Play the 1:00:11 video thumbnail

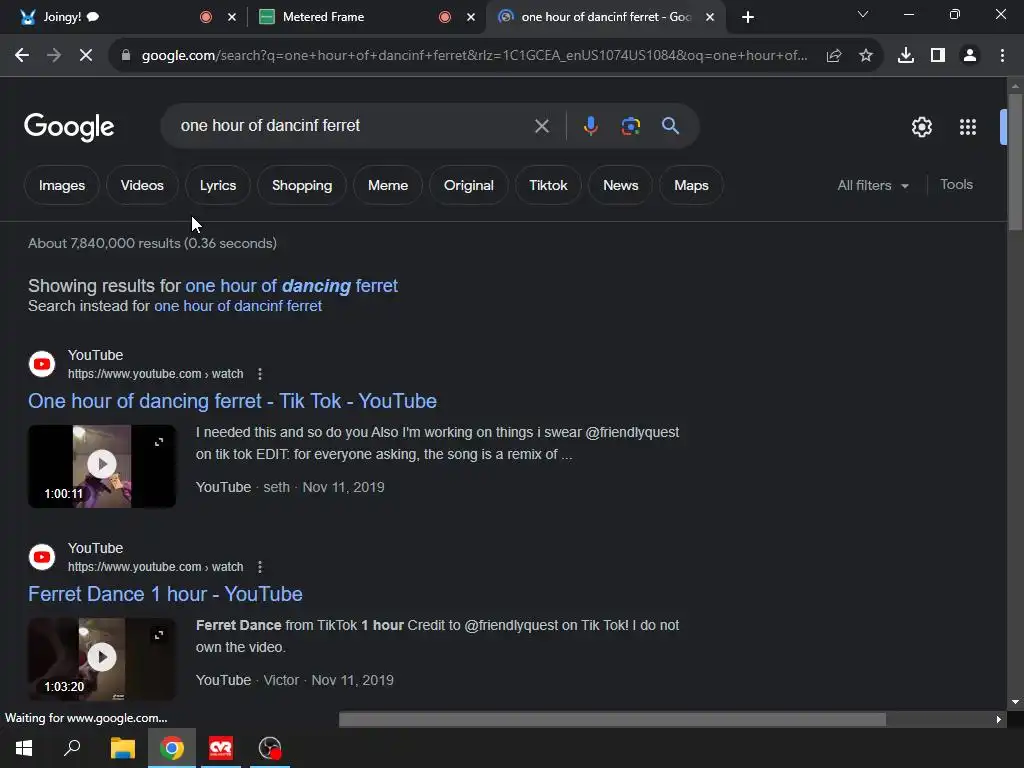tap(102, 466)
